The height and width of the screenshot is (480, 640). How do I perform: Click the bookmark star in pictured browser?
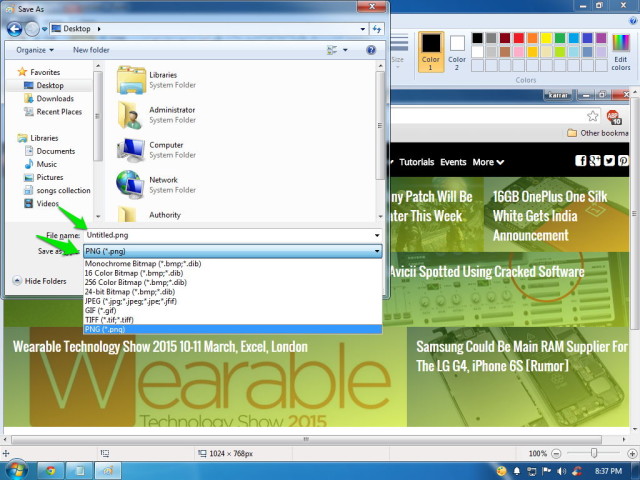click(593, 116)
